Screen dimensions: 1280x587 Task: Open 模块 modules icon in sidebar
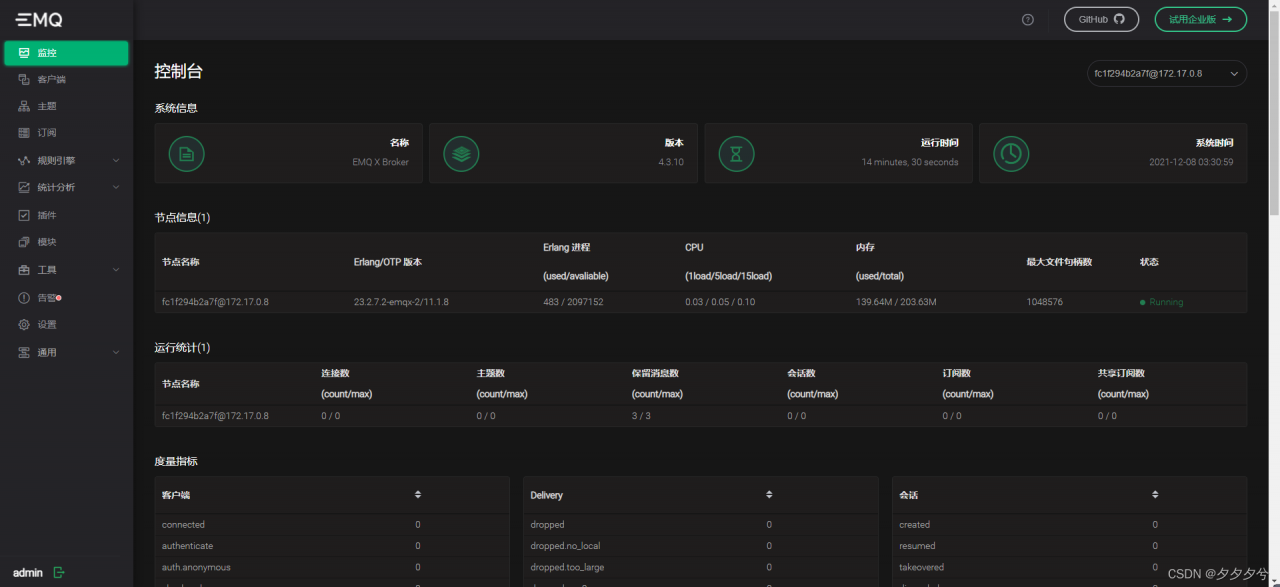point(24,242)
